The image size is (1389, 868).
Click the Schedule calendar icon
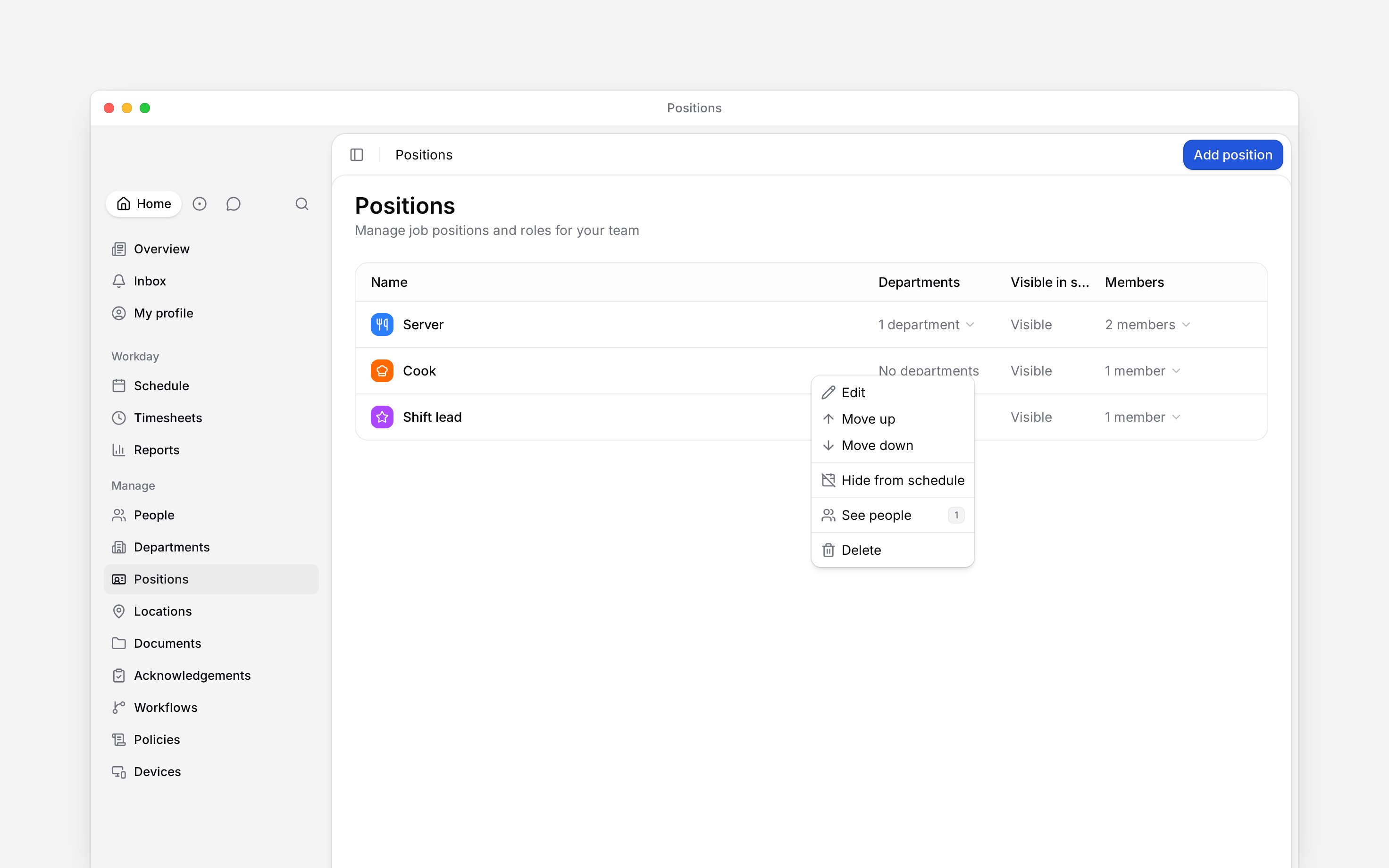119,386
